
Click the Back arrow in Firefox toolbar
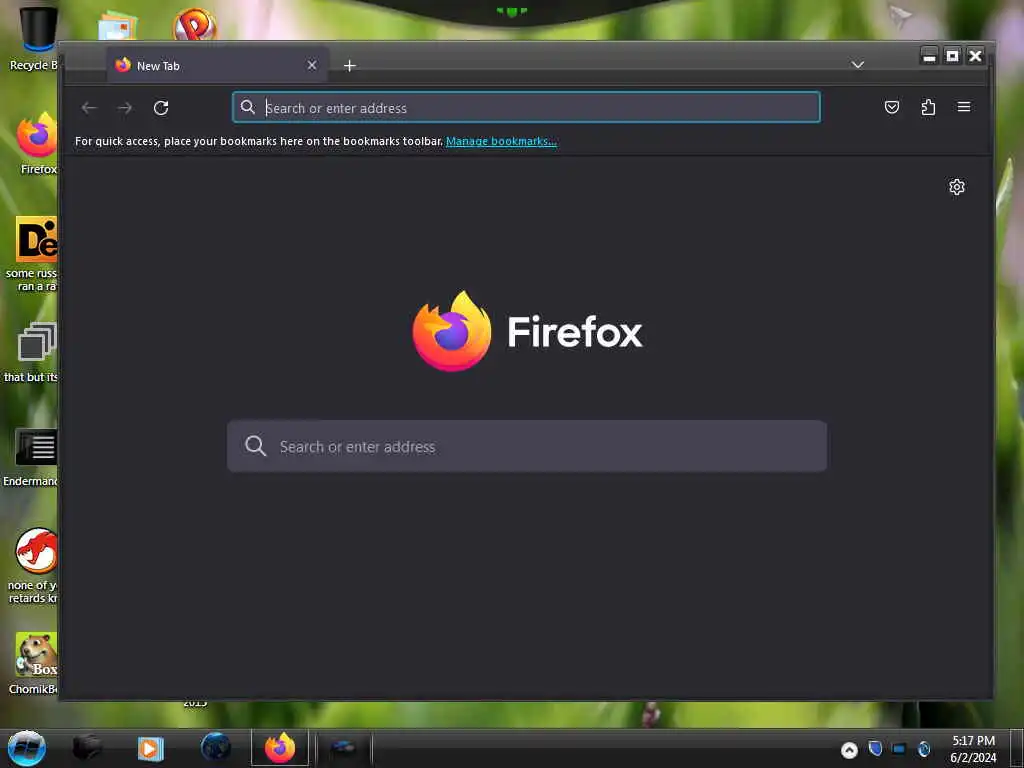89,108
